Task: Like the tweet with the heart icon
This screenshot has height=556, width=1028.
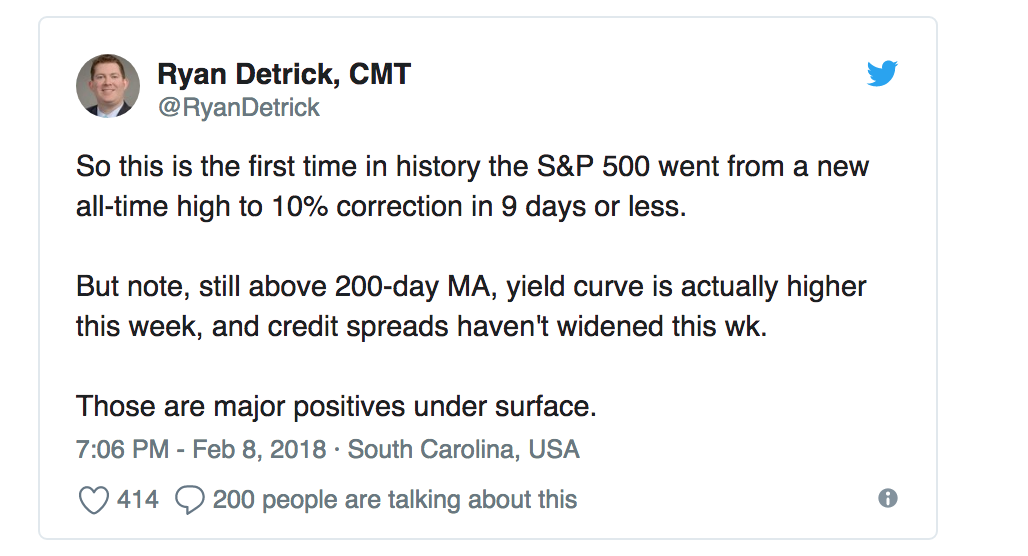Action: click(x=93, y=499)
